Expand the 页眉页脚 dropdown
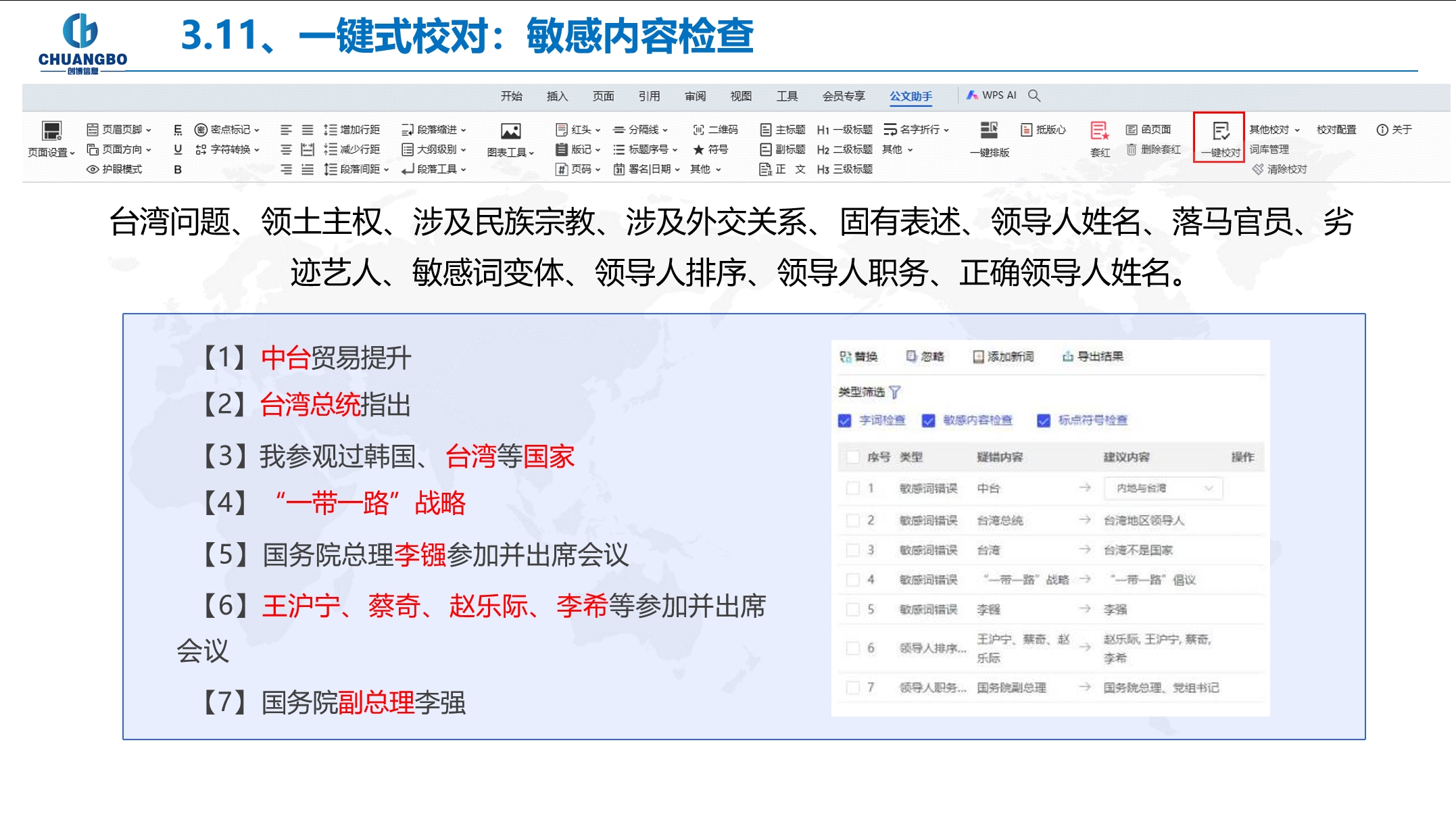This screenshot has width=1456, height=822. tap(122, 129)
